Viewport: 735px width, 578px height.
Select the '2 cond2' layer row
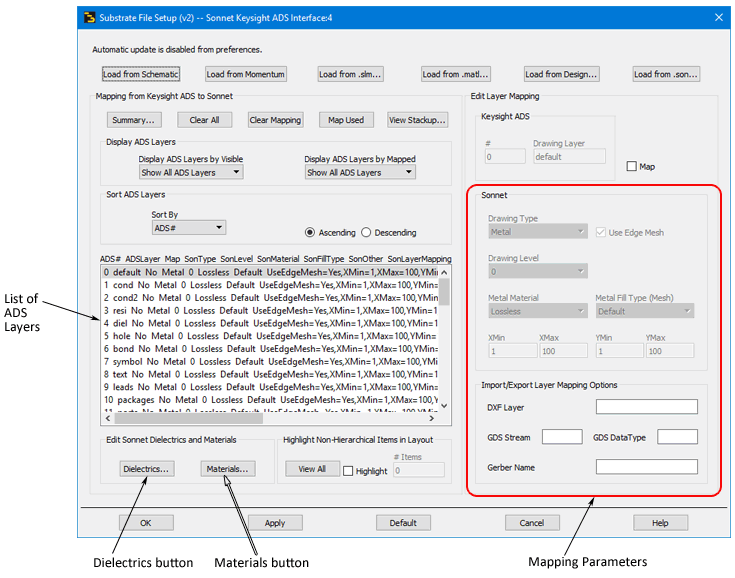coord(270,298)
